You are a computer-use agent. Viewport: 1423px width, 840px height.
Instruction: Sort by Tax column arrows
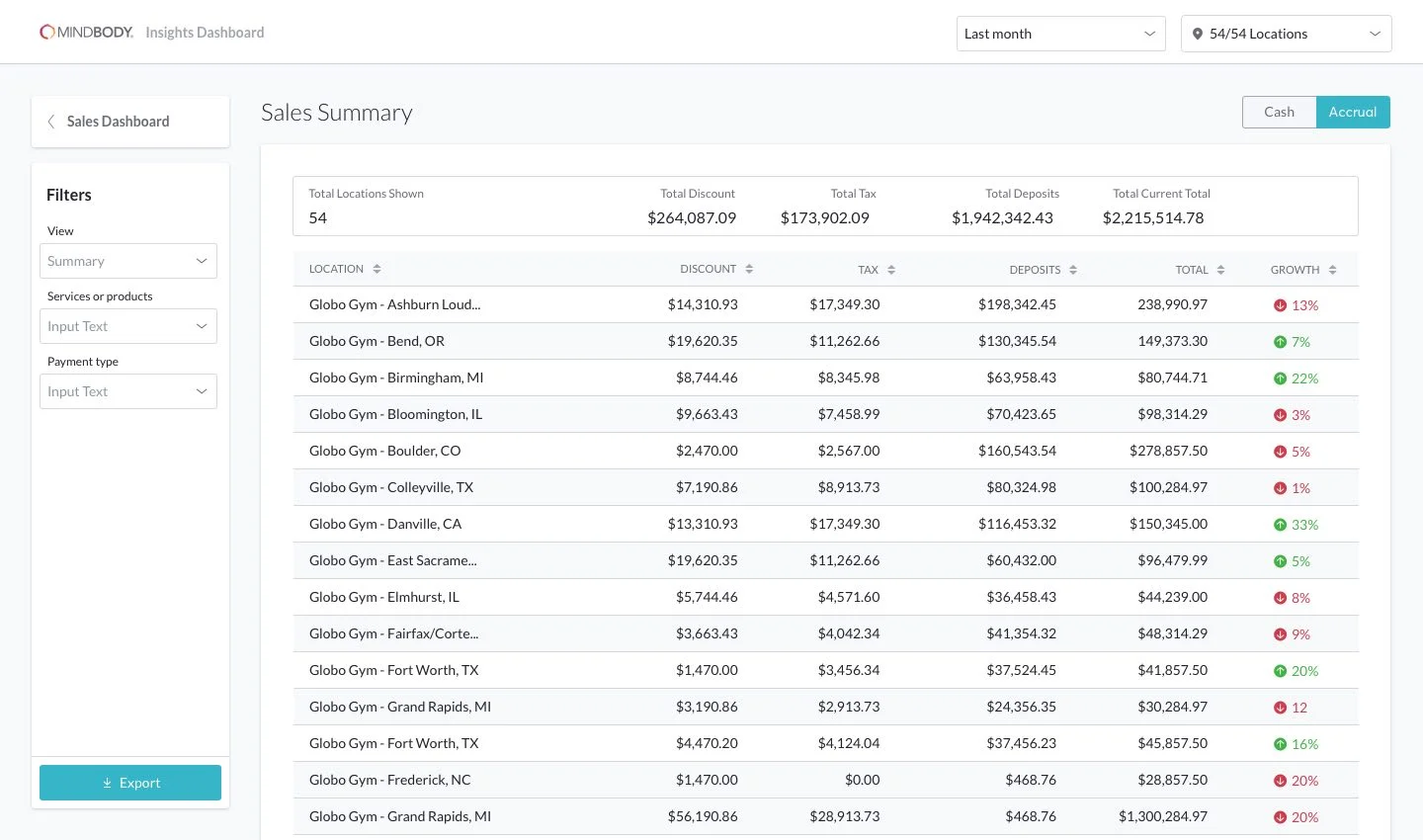(891, 270)
